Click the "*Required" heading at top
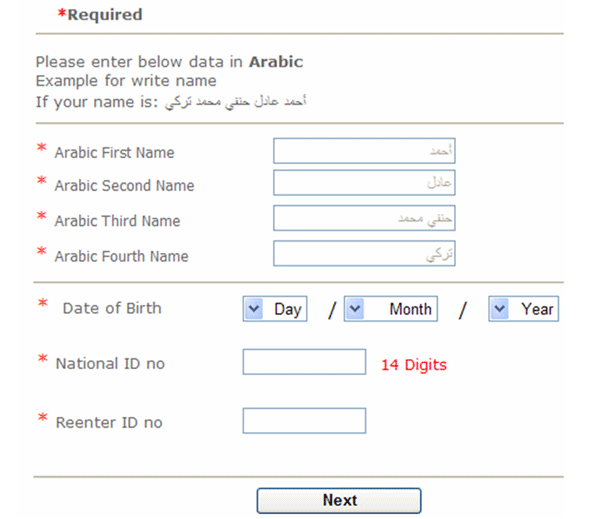 (x=100, y=15)
